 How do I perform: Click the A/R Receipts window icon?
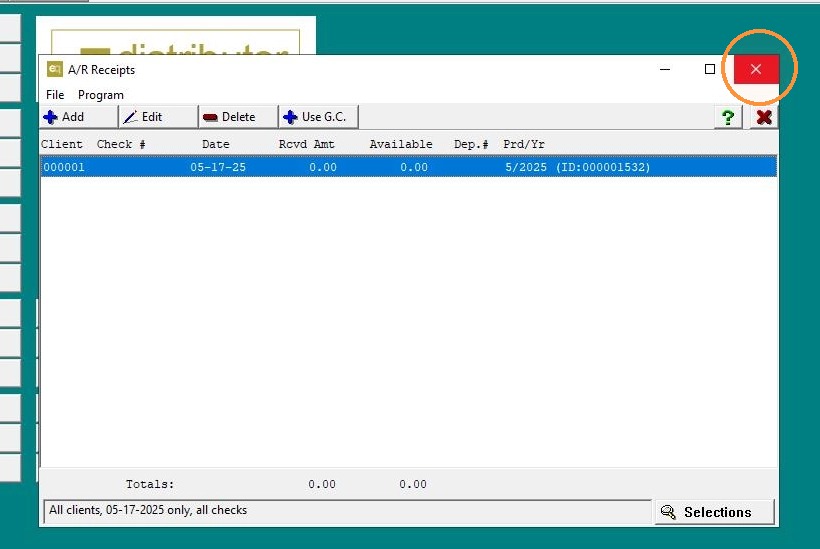pos(54,69)
